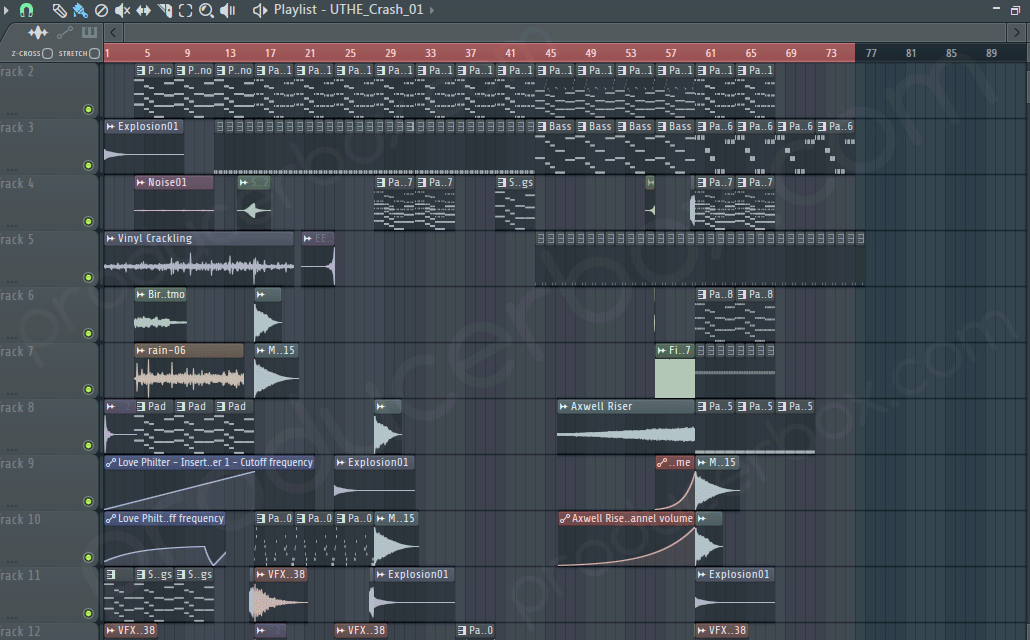1030x640 pixels.
Task: Open the main menu triangle at top left
Action: pyautogui.click(x=5, y=11)
